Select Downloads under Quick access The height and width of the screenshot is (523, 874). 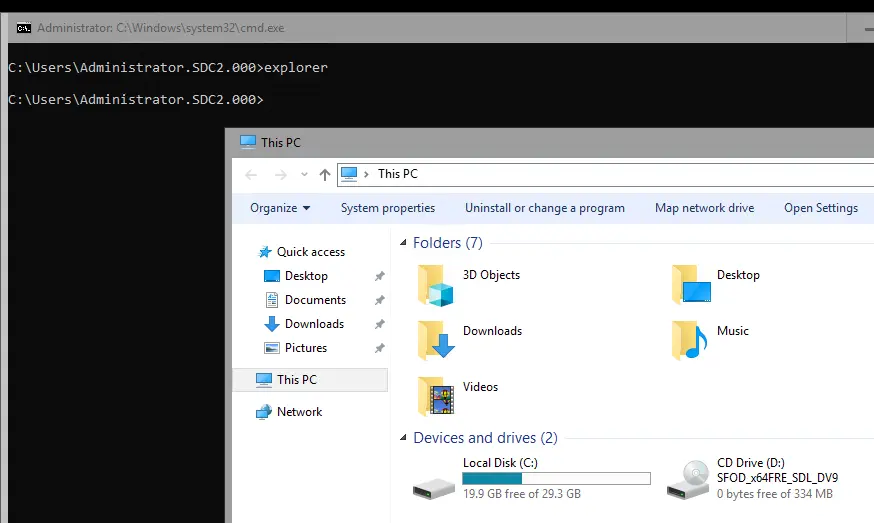pyautogui.click(x=314, y=324)
